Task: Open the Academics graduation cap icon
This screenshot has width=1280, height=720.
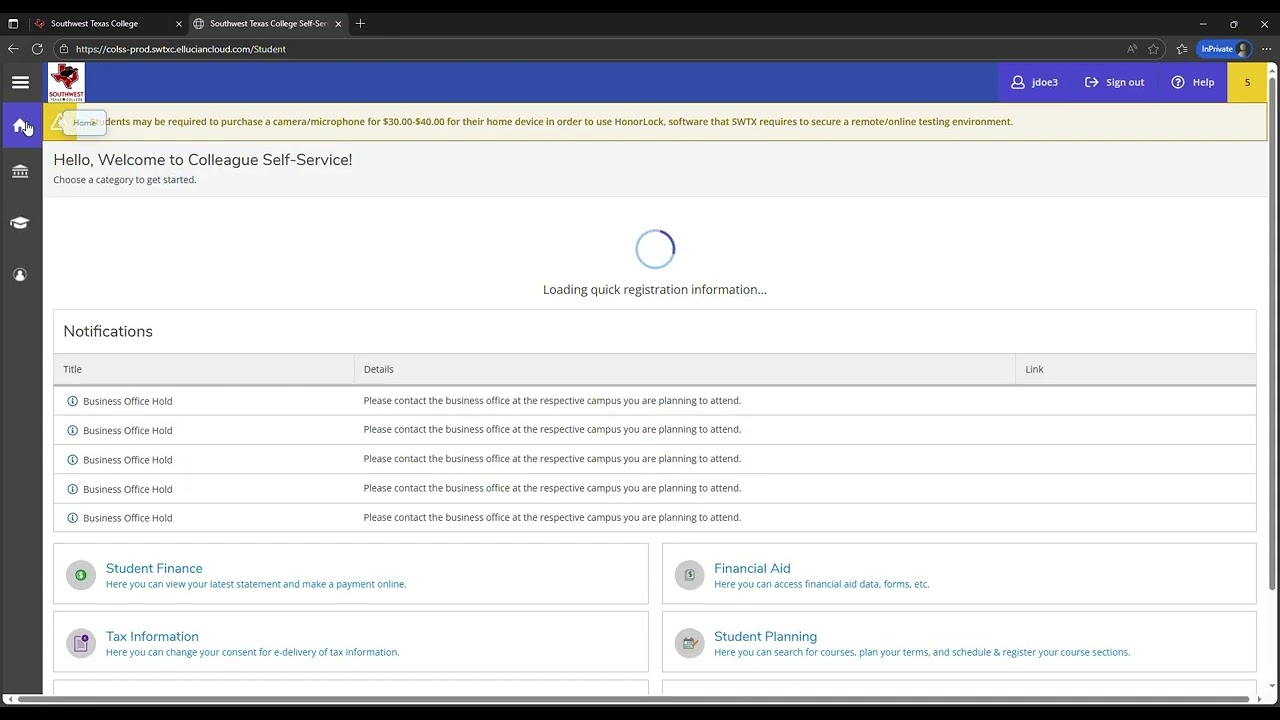Action: [20, 223]
